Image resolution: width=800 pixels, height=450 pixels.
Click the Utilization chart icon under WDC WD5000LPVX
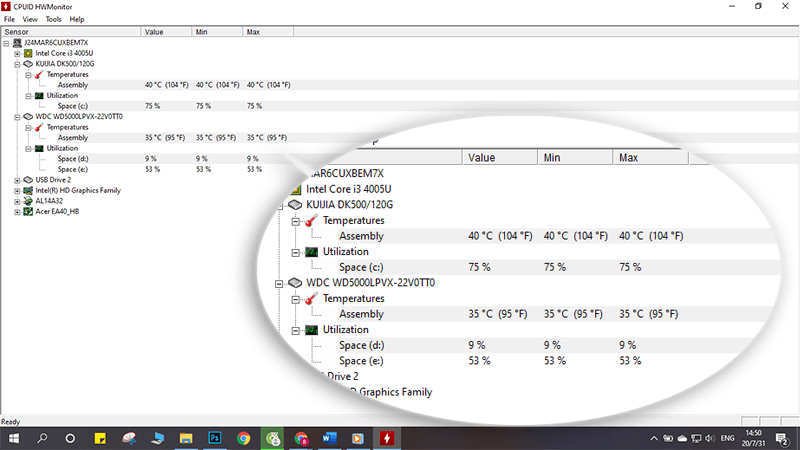tap(39, 148)
